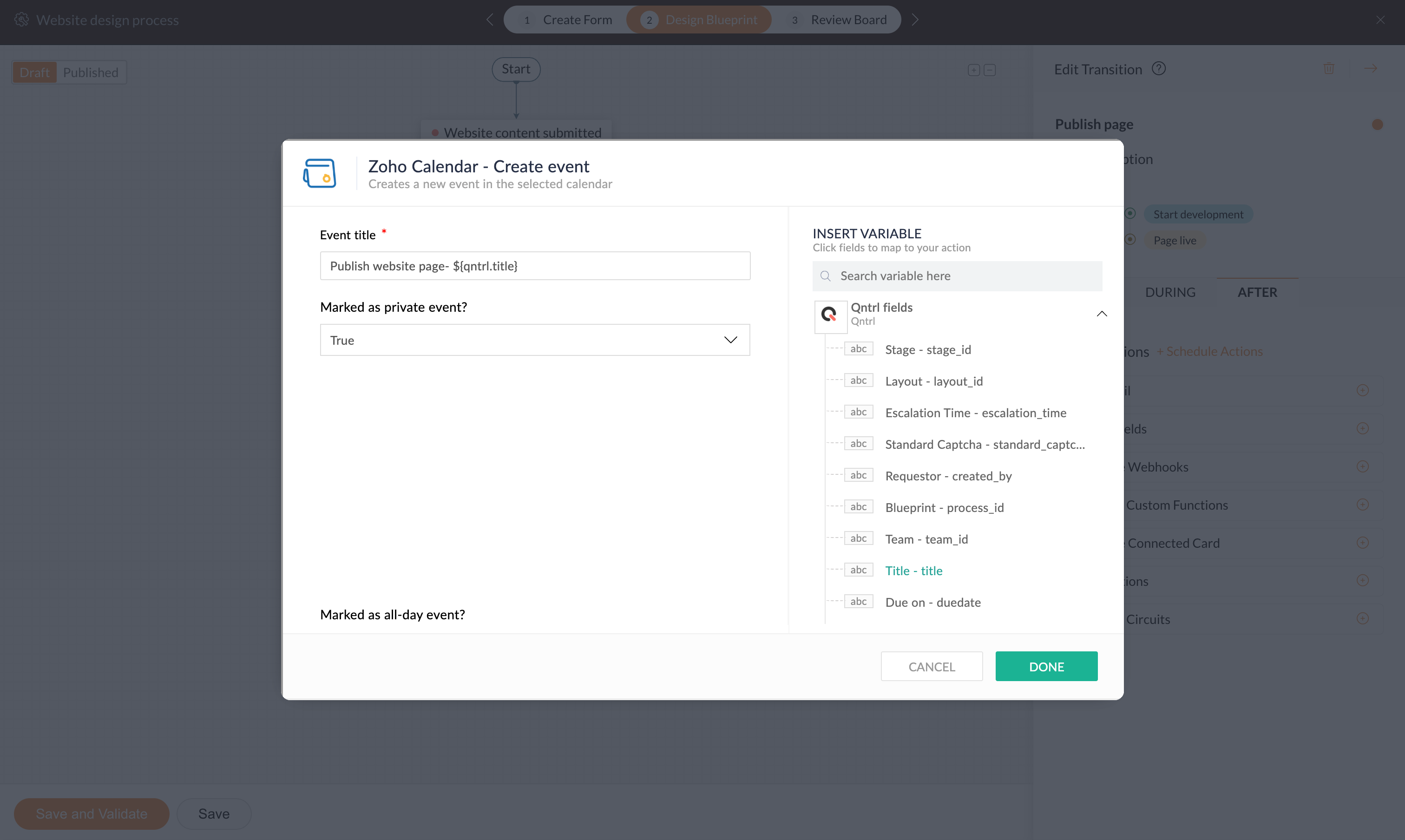The image size is (1405, 840).
Task: Select the Draft mode toggle
Action: 34,72
